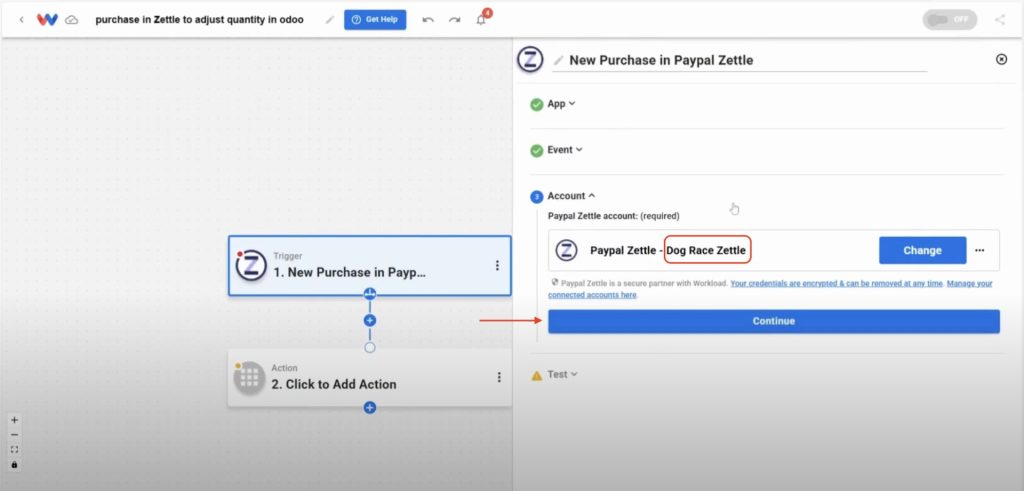Screen dimensions: 1024x491
Task: Open the trigger step kebab menu
Action: pyautogui.click(x=497, y=266)
